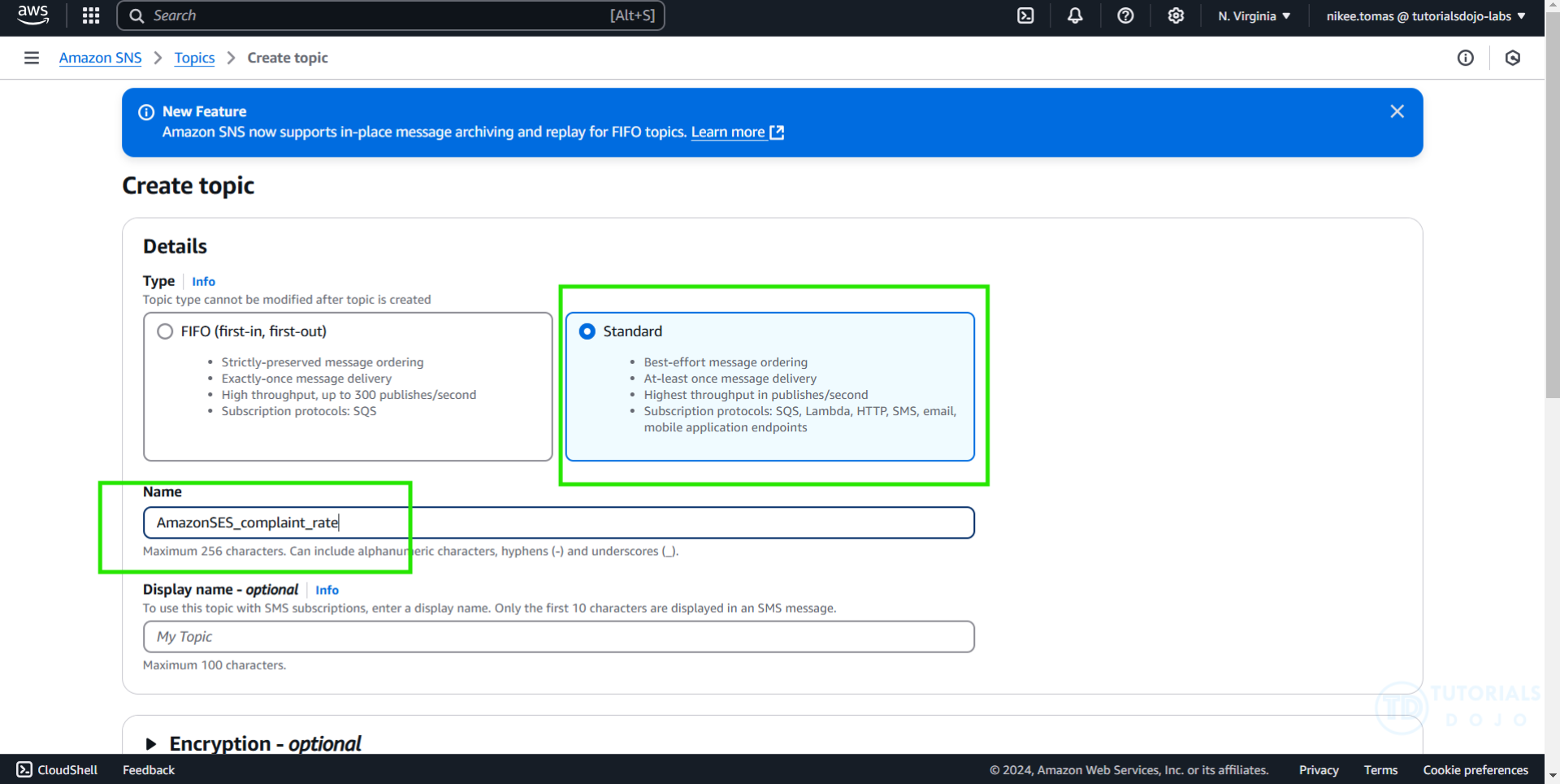
Task: Click the Display name input field
Action: (559, 636)
